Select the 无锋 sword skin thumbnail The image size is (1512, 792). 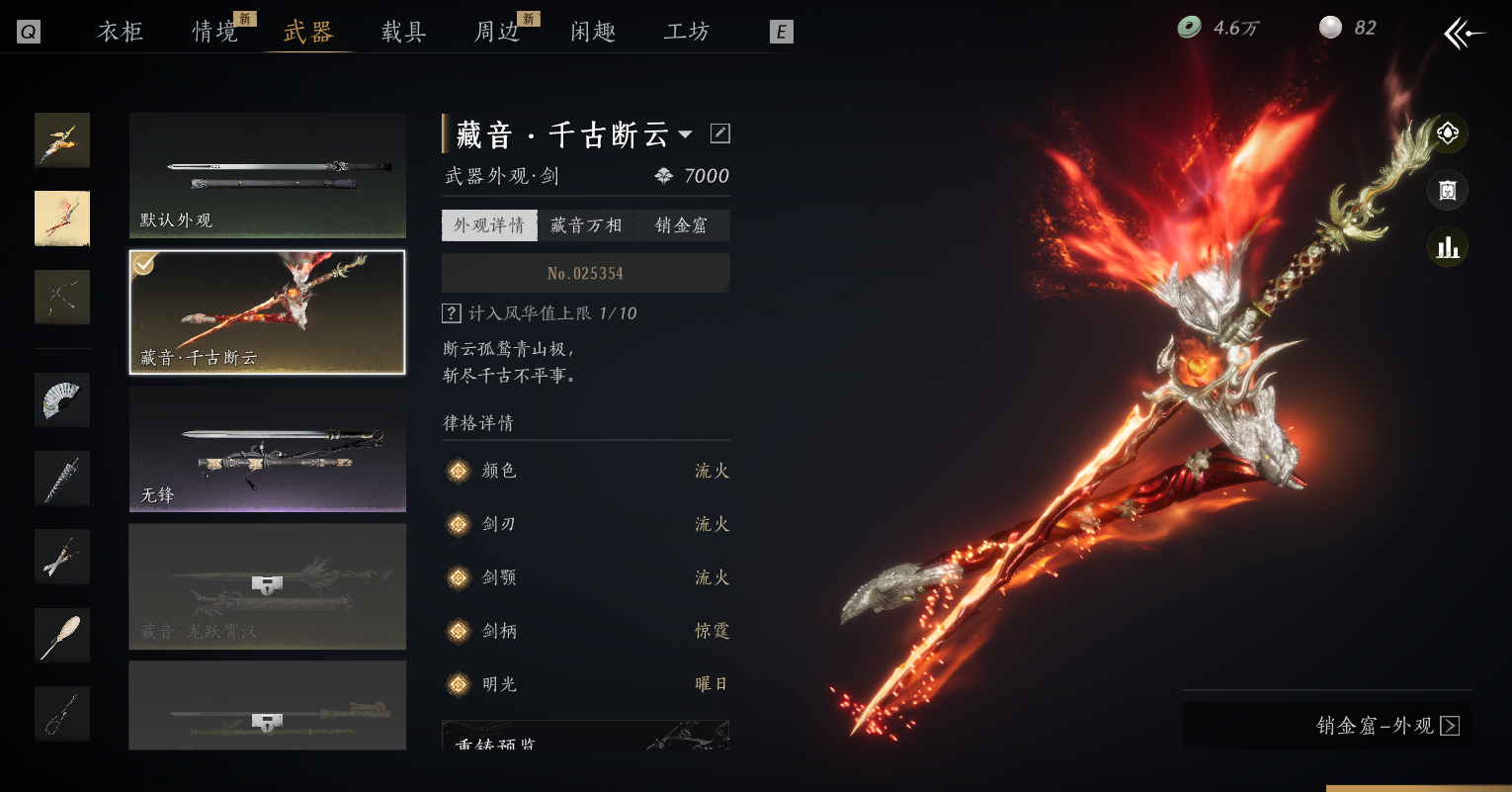coord(268,449)
